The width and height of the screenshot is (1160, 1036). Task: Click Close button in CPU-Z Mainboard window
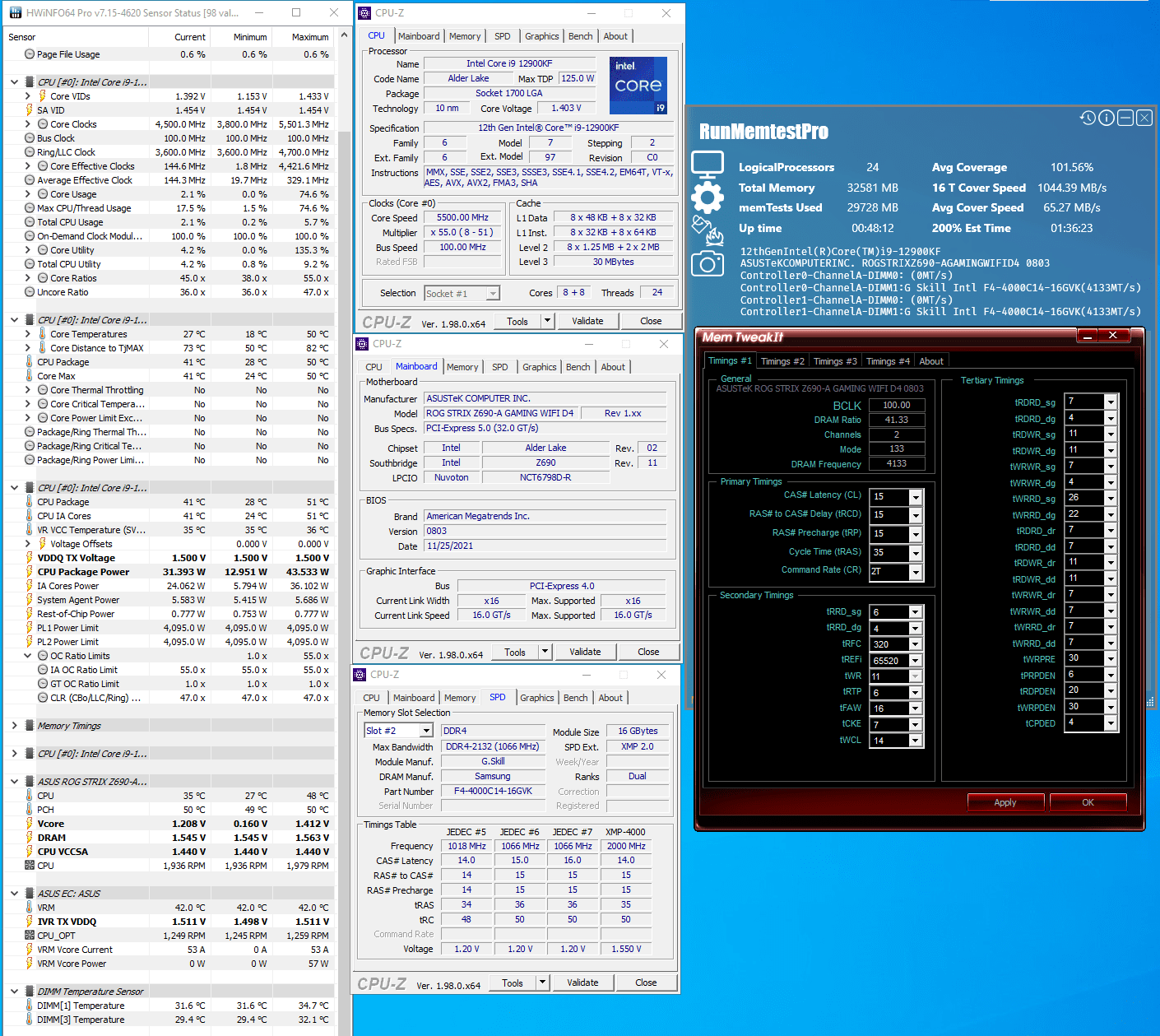pos(648,652)
